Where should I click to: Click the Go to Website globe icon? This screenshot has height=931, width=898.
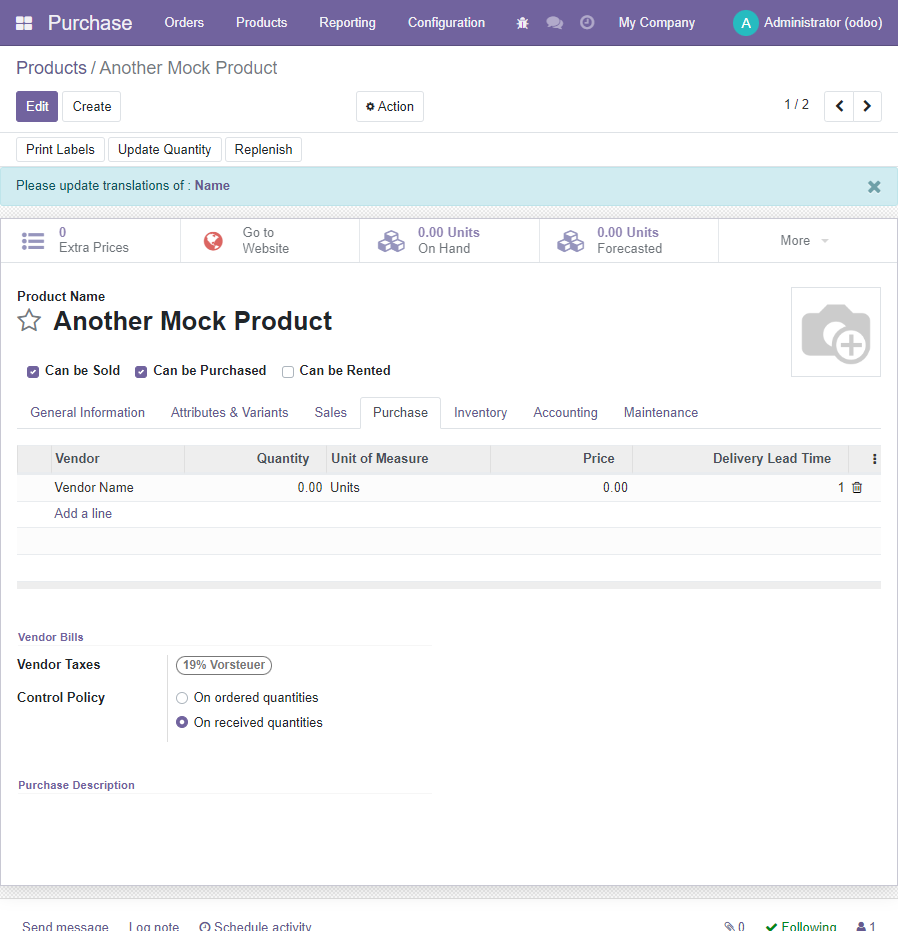(213, 240)
